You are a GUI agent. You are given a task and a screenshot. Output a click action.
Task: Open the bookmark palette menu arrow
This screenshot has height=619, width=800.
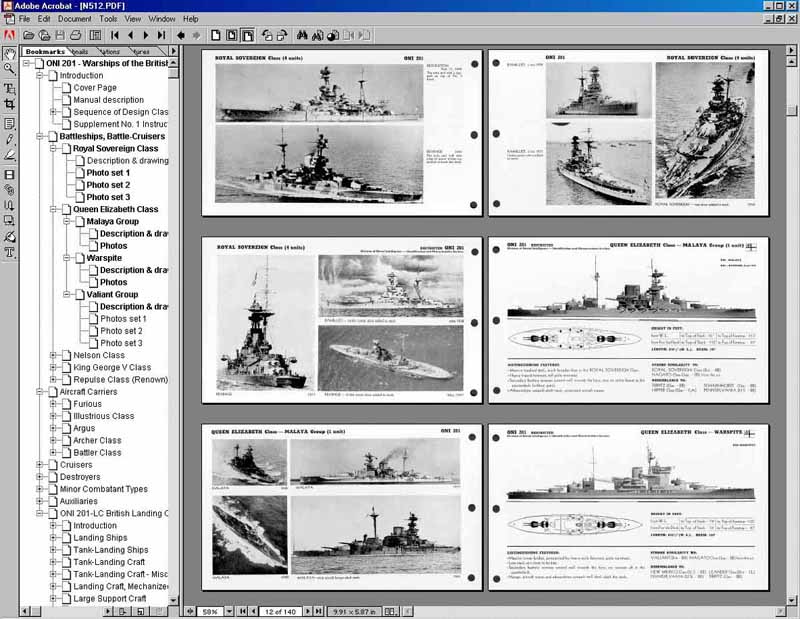173,51
